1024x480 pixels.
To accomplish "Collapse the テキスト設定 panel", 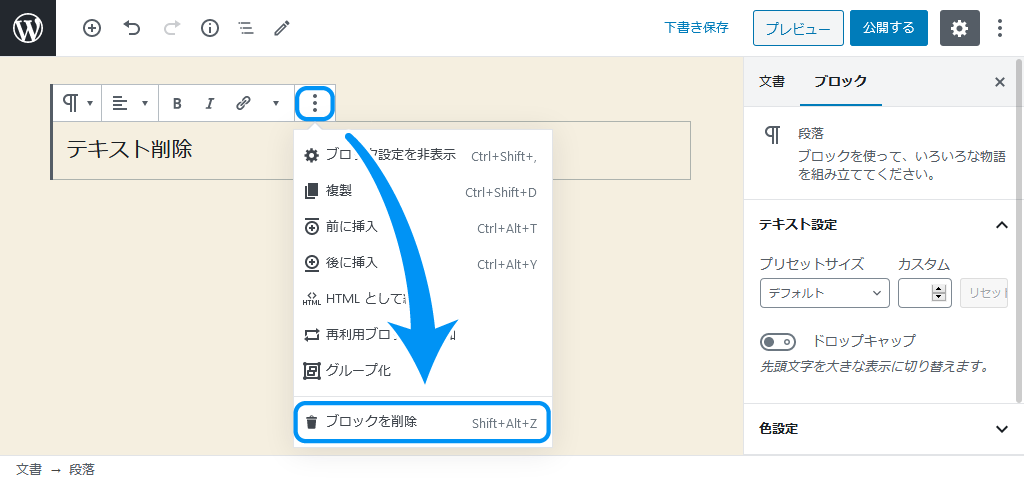I will tap(884, 225).
